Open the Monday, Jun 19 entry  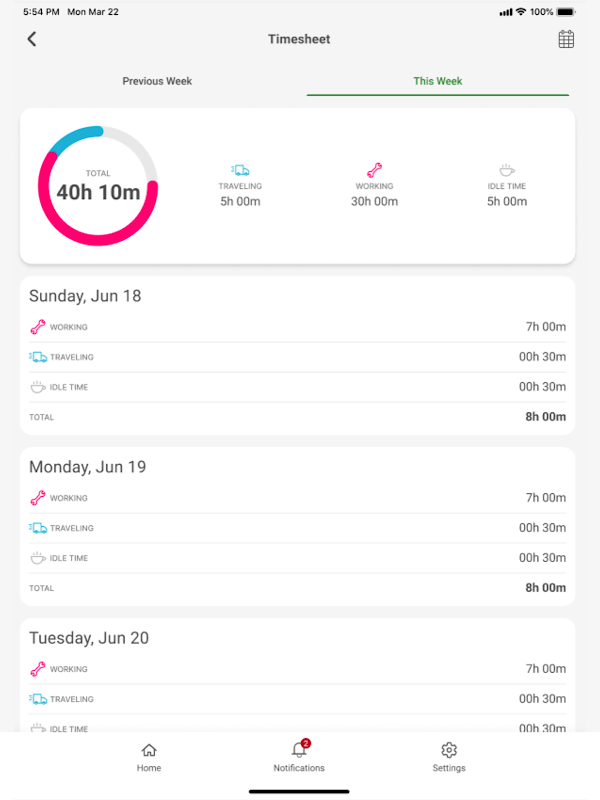89,467
